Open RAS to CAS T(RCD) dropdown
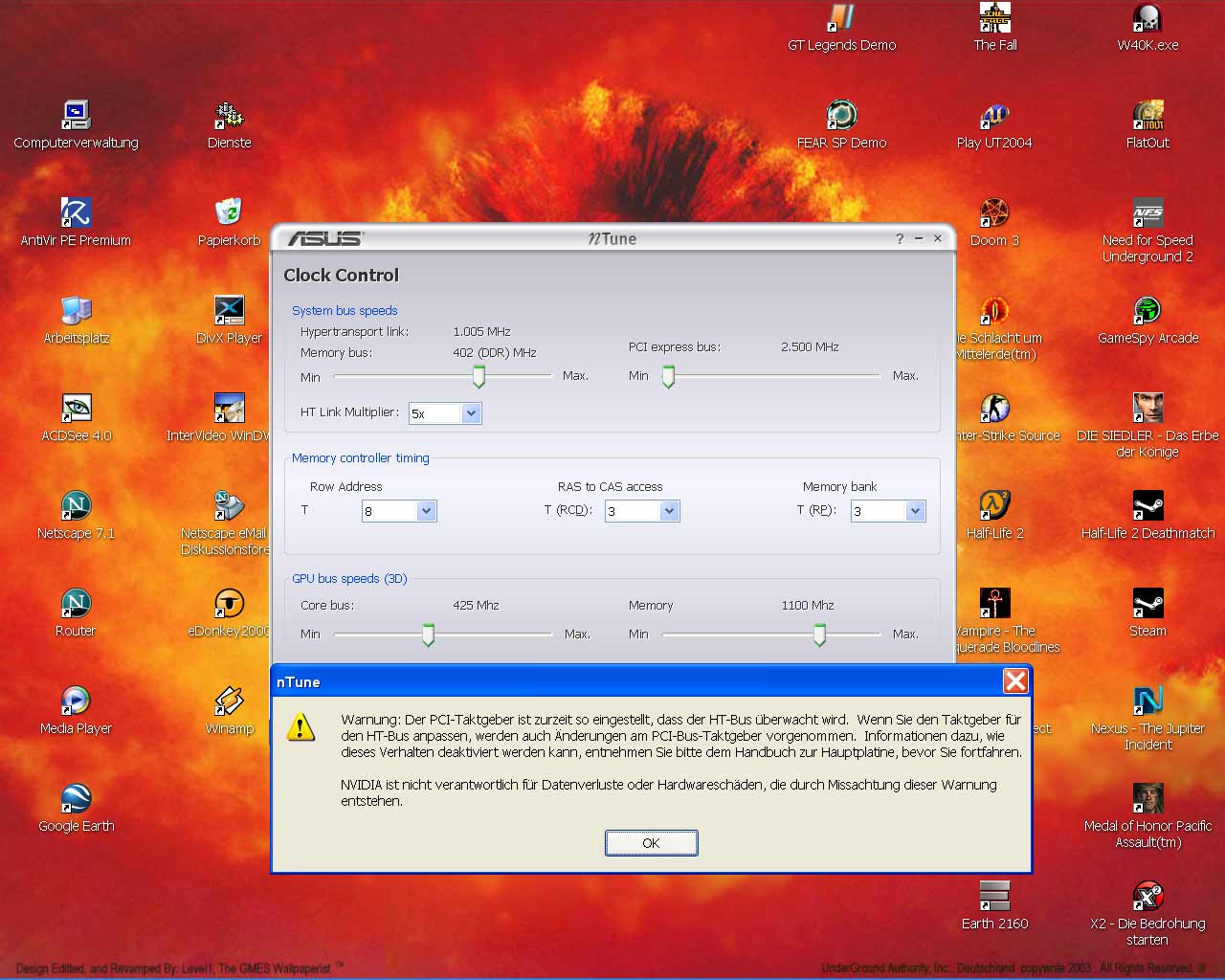1225x980 pixels. (x=669, y=511)
